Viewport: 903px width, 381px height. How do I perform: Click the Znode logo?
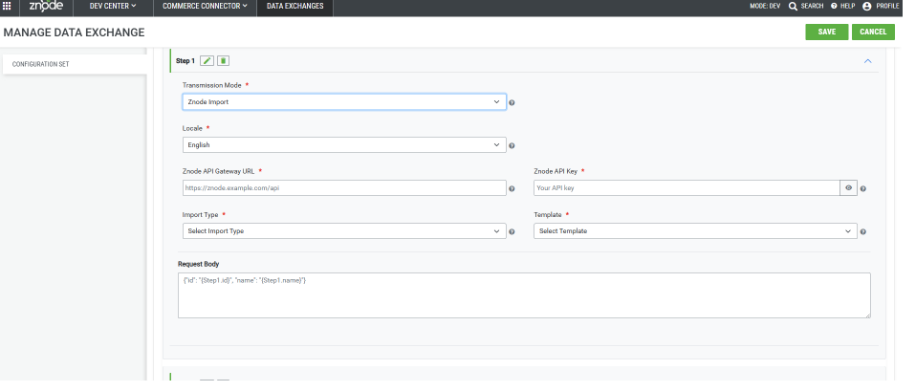[x=45, y=7]
